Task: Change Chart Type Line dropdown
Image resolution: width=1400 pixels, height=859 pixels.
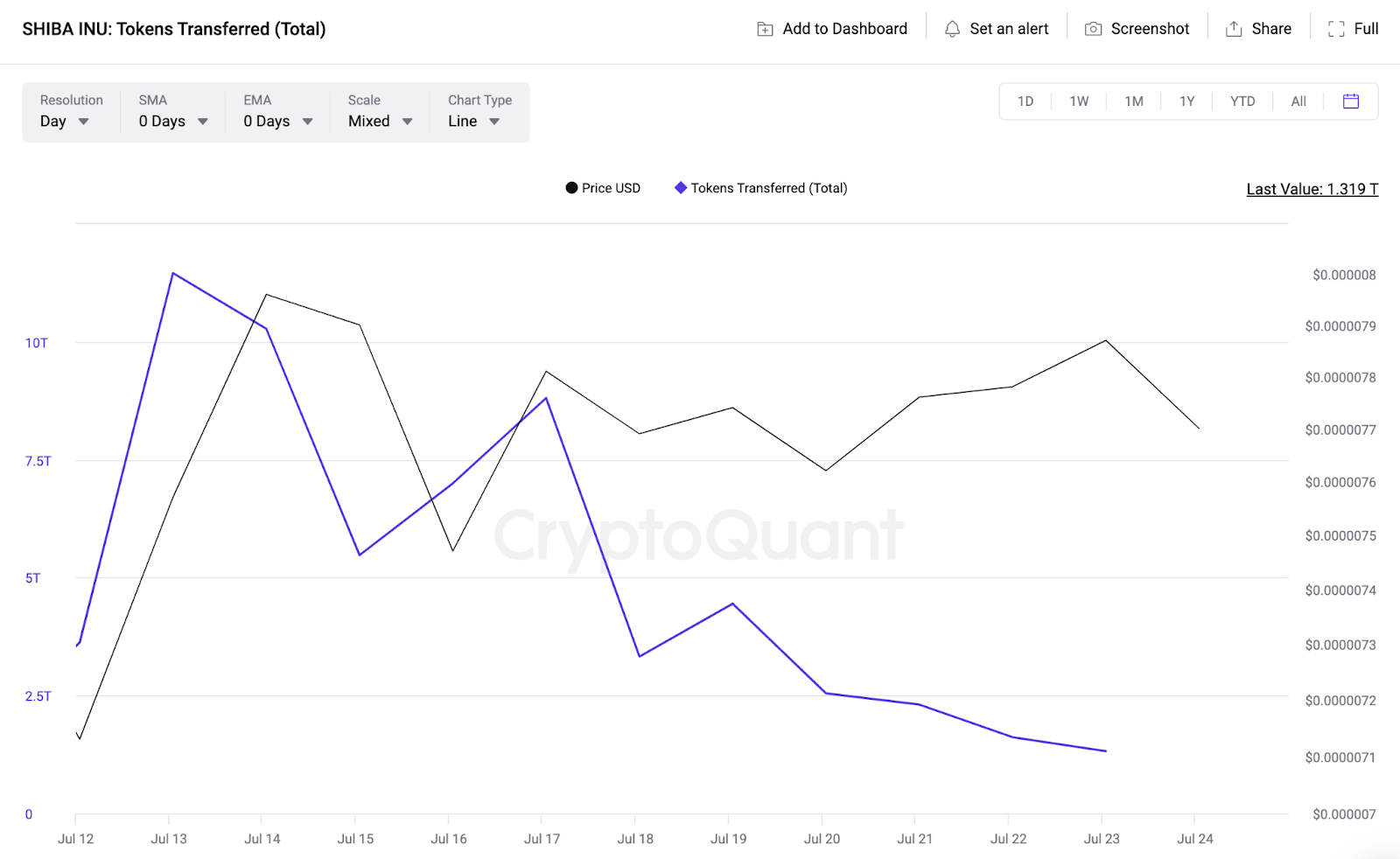Action: pyautogui.click(x=473, y=122)
